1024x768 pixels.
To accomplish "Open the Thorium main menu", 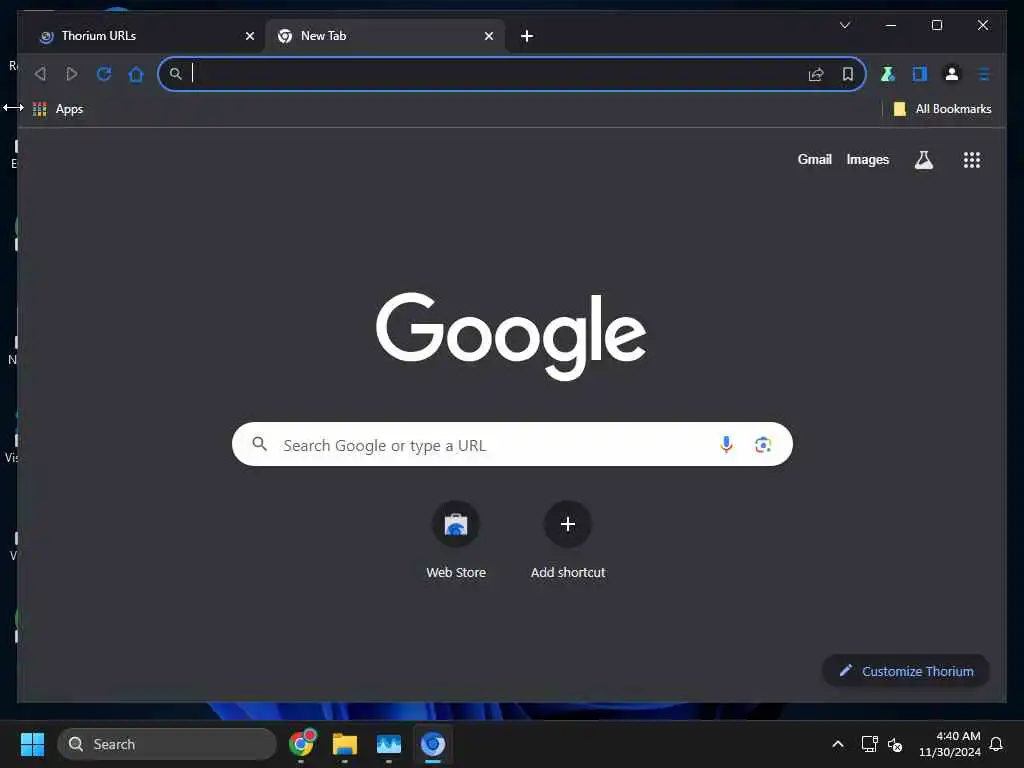I will (984, 74).
